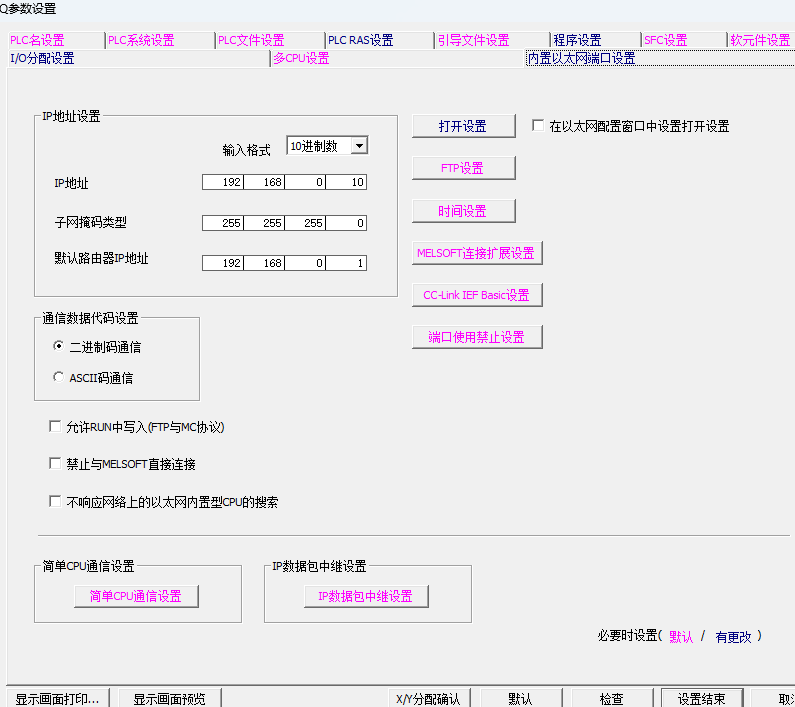Click last octet of 默认路由器IP地址
795x707 pixels.
click(x=346, y=264)
